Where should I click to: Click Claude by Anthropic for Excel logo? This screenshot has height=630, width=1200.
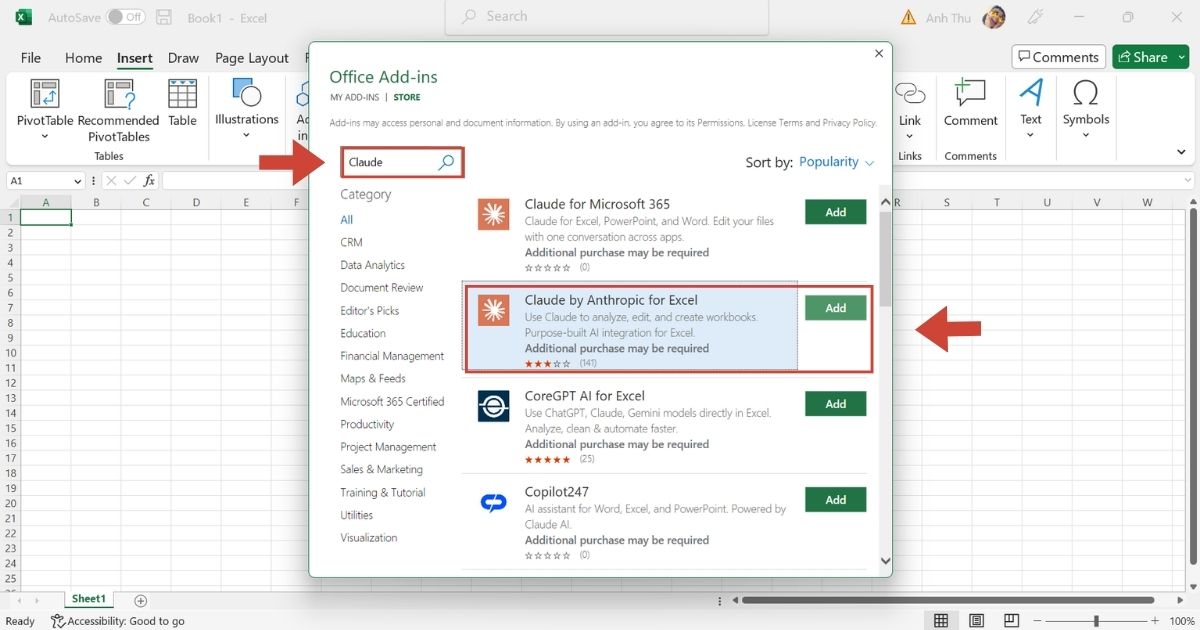[494, 311]
